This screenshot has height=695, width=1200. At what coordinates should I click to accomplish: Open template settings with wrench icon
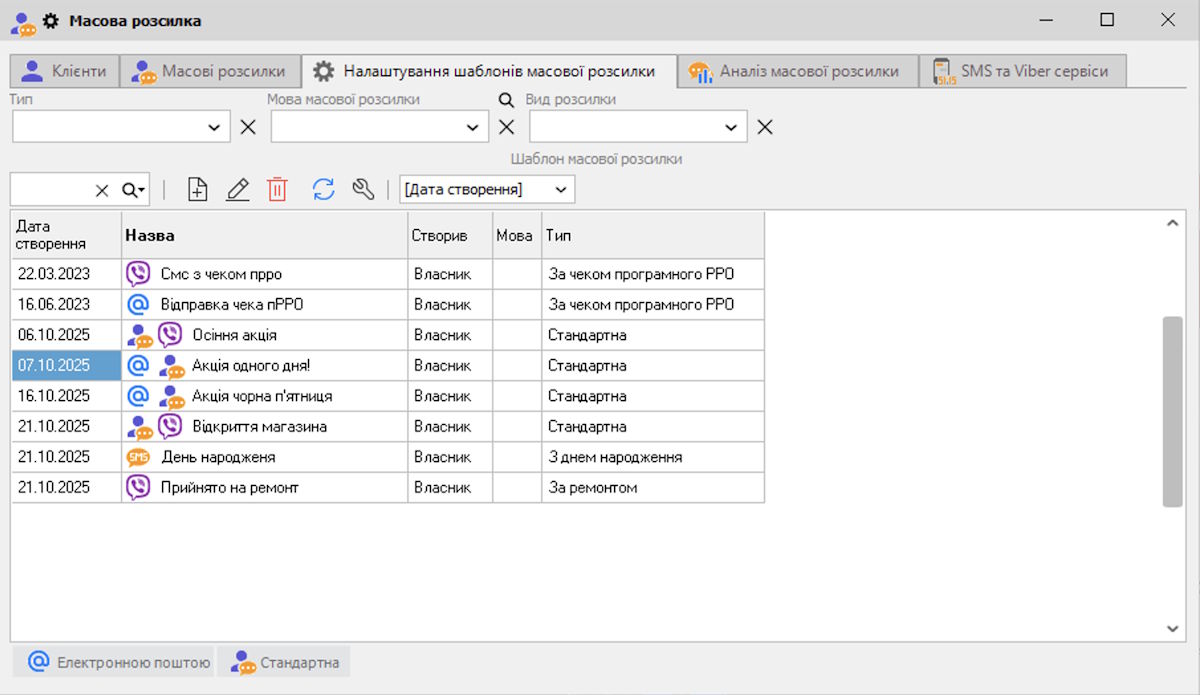click(x=362, y=189)
